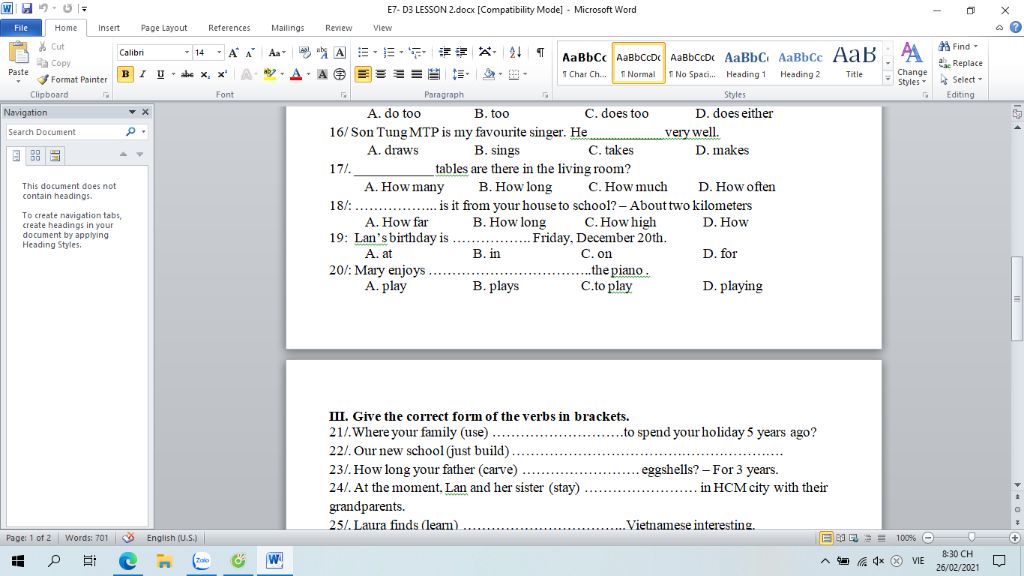Decrease paragraph indent
The width and height of the screenshot is (1024, 576).
point(444,53)
